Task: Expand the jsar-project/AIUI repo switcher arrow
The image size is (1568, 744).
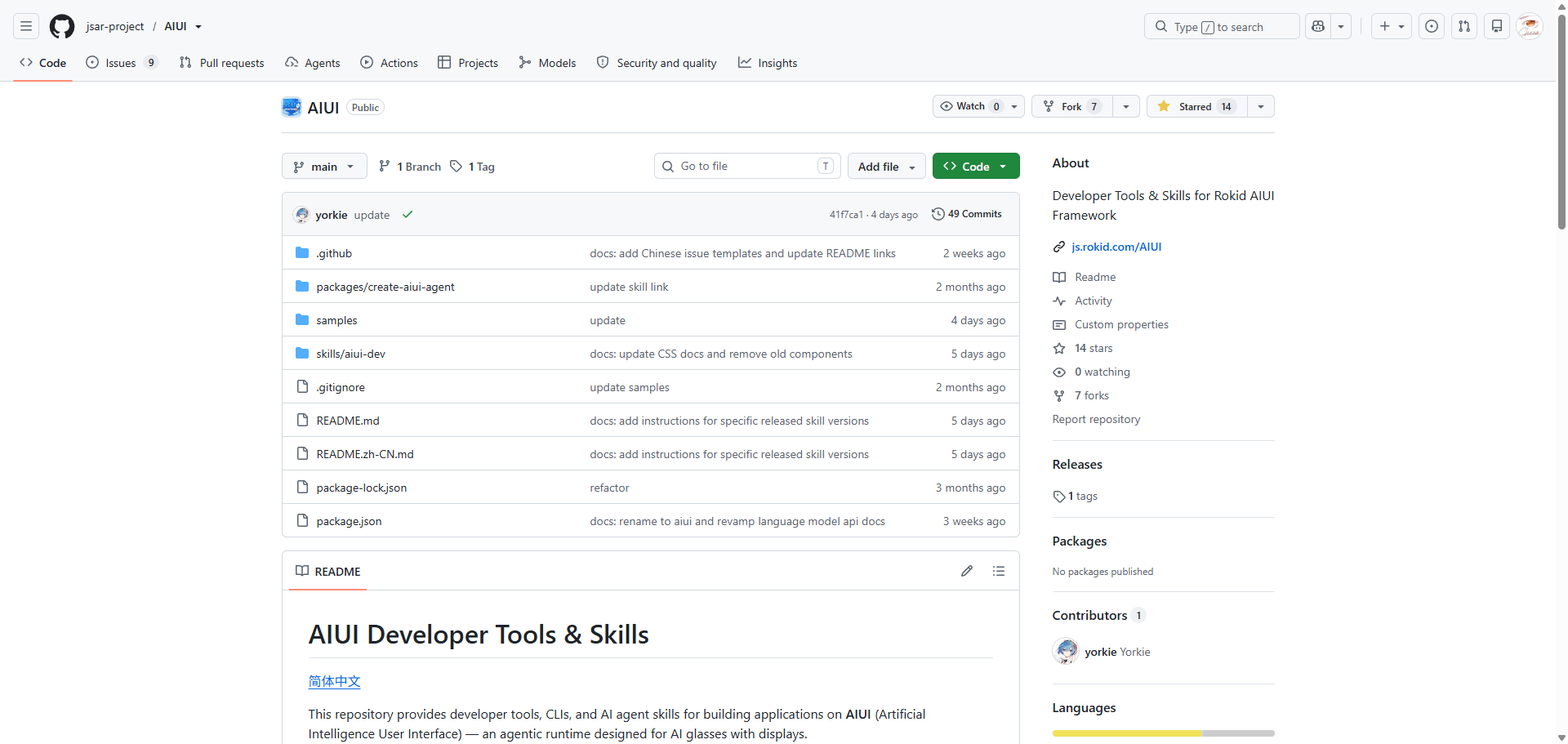Action: click(198, 27)
